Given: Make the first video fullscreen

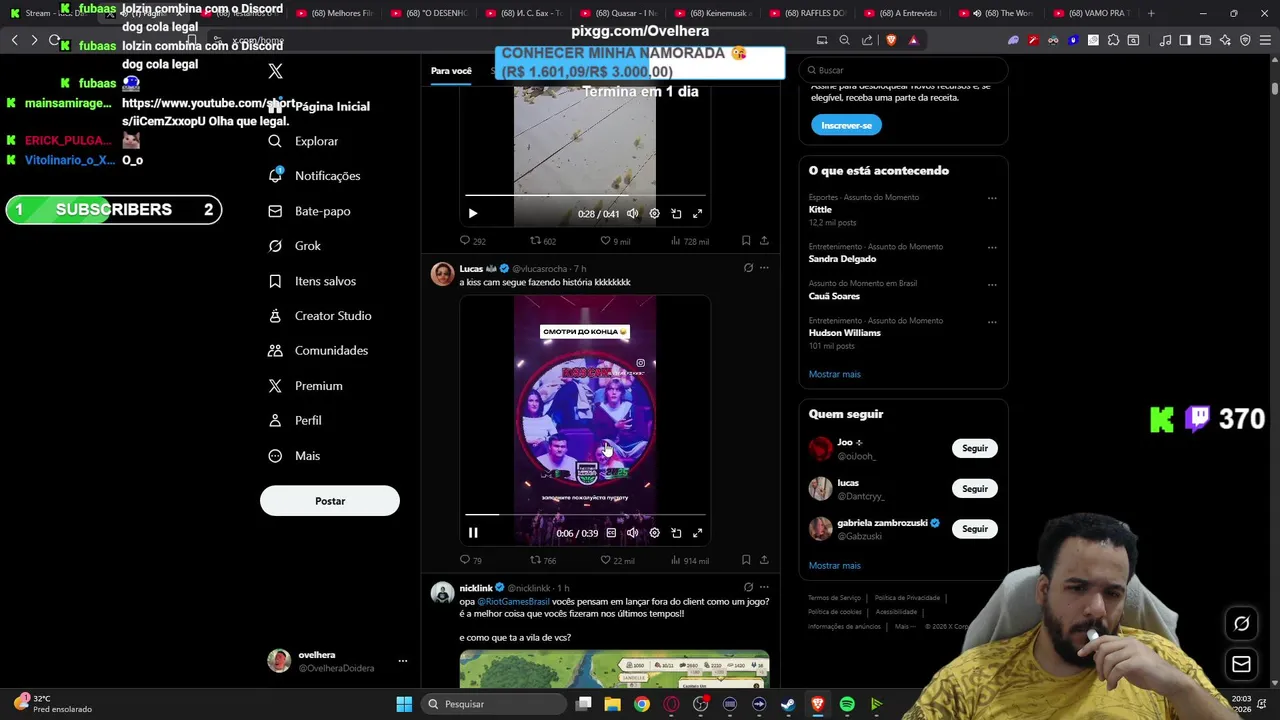Looking at the screenshot, I should click(698, 213).
